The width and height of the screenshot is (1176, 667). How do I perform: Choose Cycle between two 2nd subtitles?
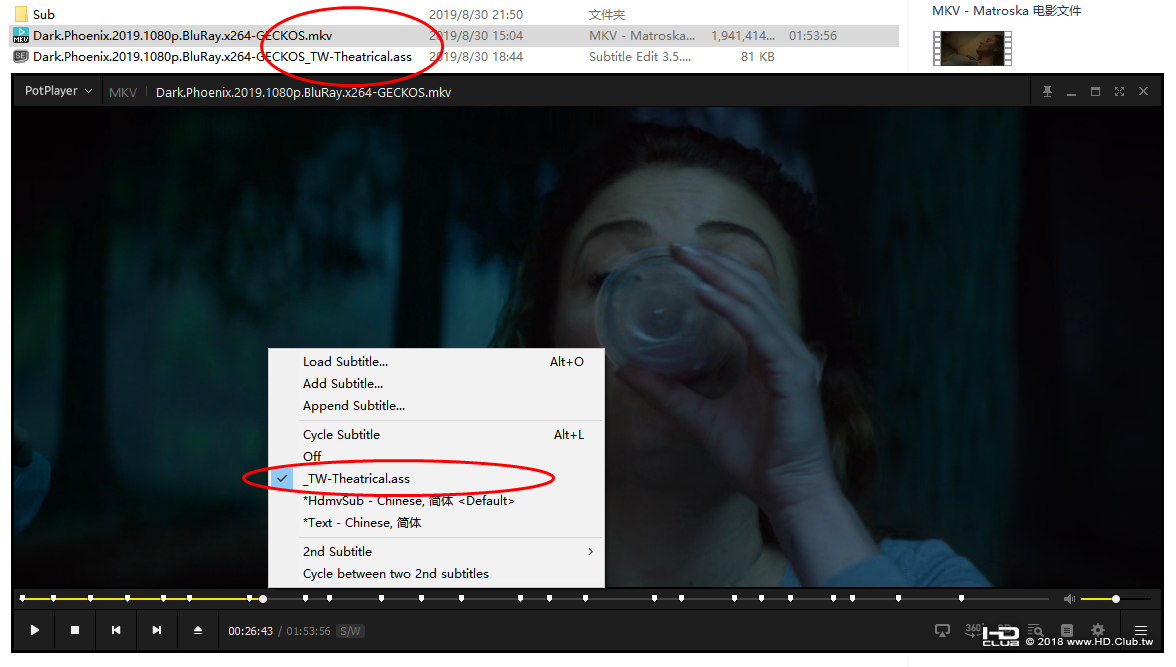click(x=436, y=573)
